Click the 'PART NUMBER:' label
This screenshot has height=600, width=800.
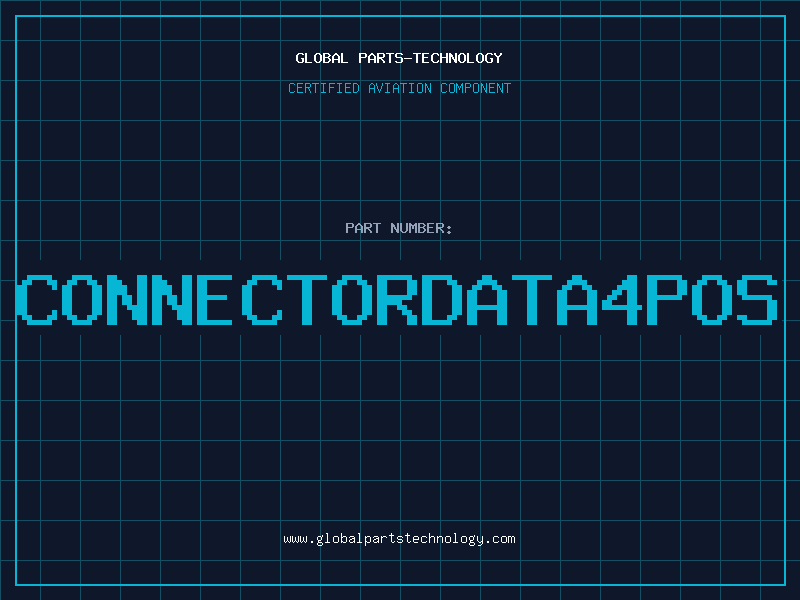coord(399,228)
